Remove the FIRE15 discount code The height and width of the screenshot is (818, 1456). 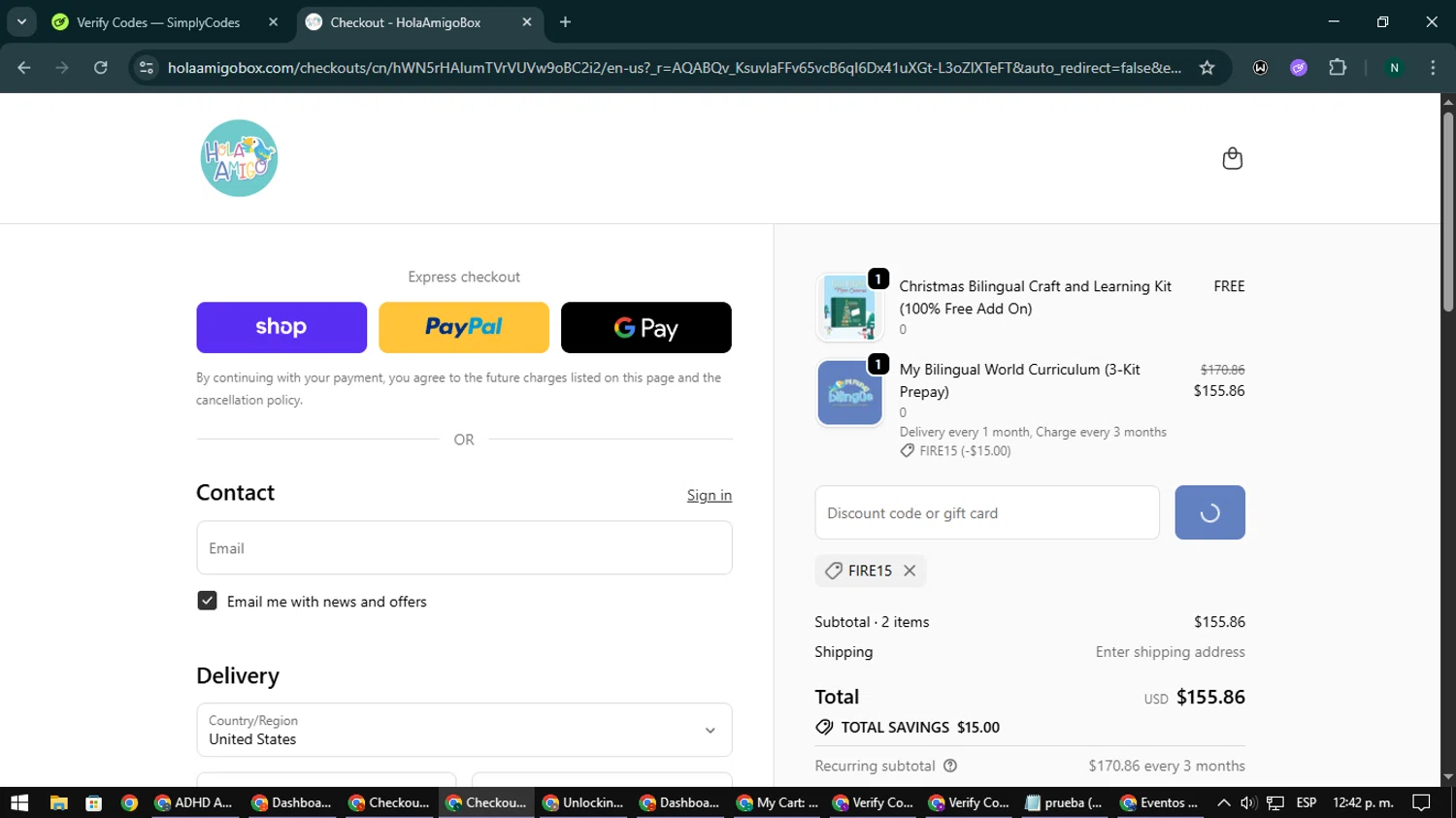[910, 571]
